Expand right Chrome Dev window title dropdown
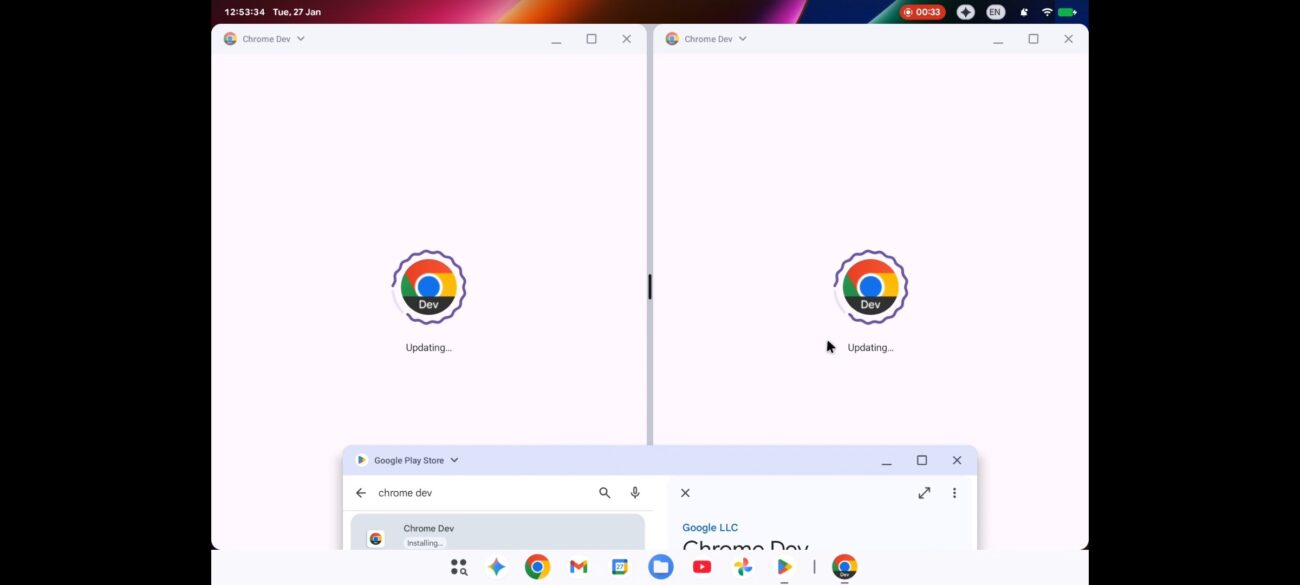Image resolution: width=1300 pixels, height=585 pixels. pyautogui.click(x=742, y=39)
